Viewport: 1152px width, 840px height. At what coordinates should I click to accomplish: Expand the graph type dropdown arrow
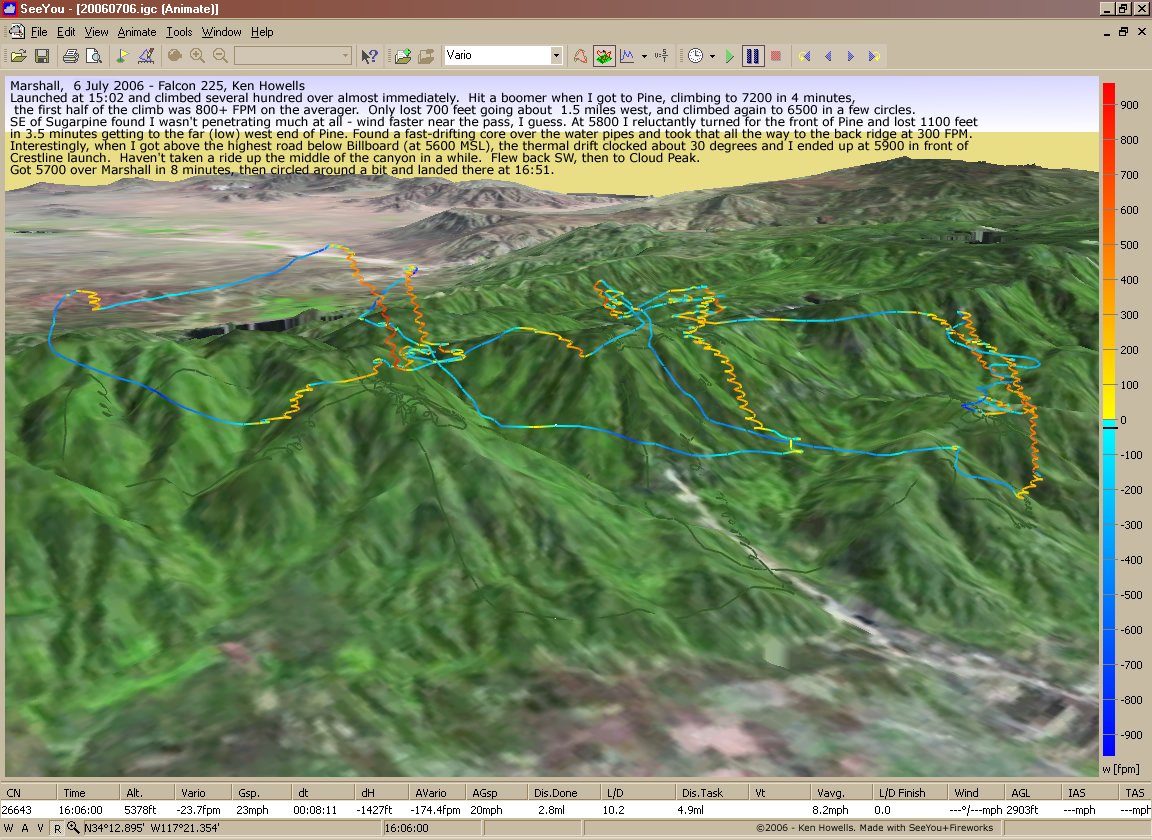[x=644, y=56]
